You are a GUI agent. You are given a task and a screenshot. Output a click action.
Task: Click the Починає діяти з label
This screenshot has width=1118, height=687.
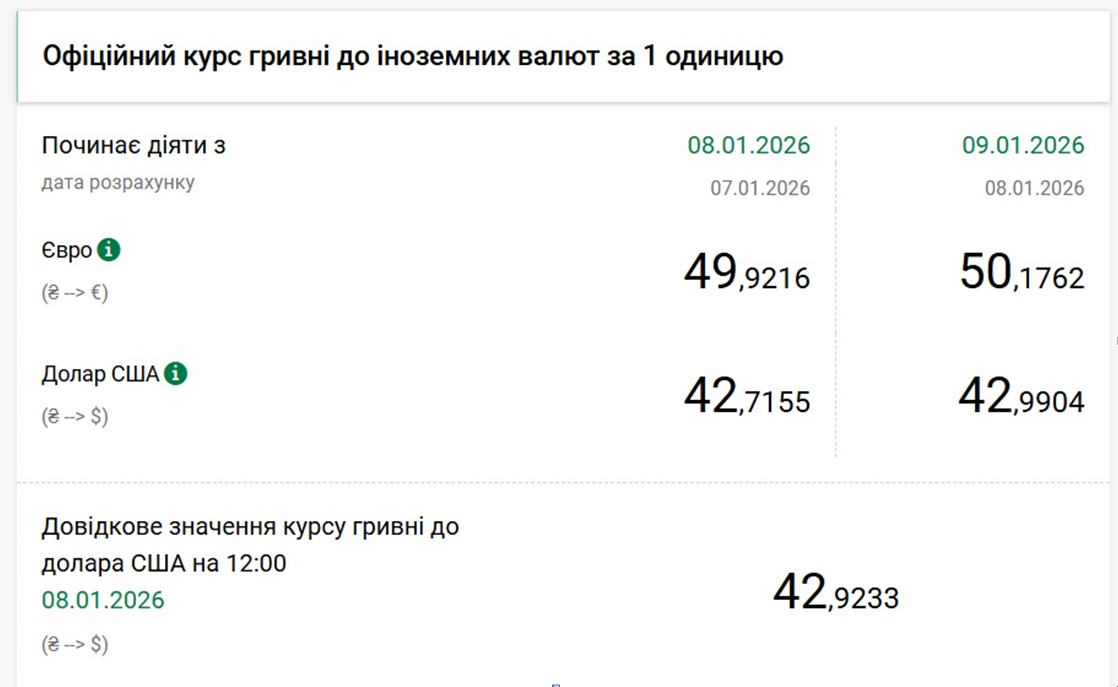pyautogui.click(x=133, y=145)
